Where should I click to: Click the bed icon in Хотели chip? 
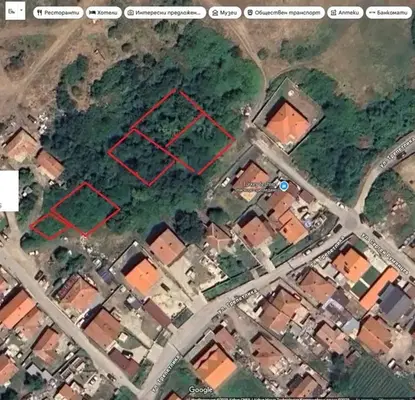coord(93,13)
